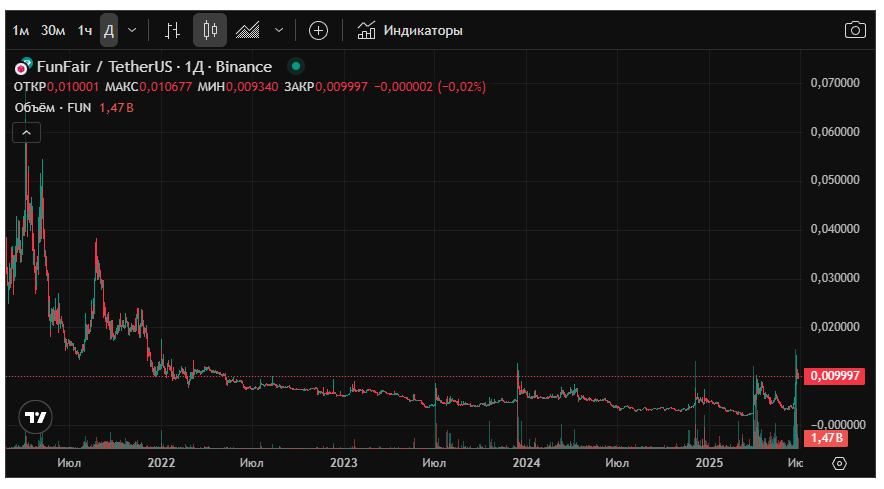The width and height of the screenshot is (884, 489).
Task: Click the 0,009997 current price label
Action: (x=835, y=376)
